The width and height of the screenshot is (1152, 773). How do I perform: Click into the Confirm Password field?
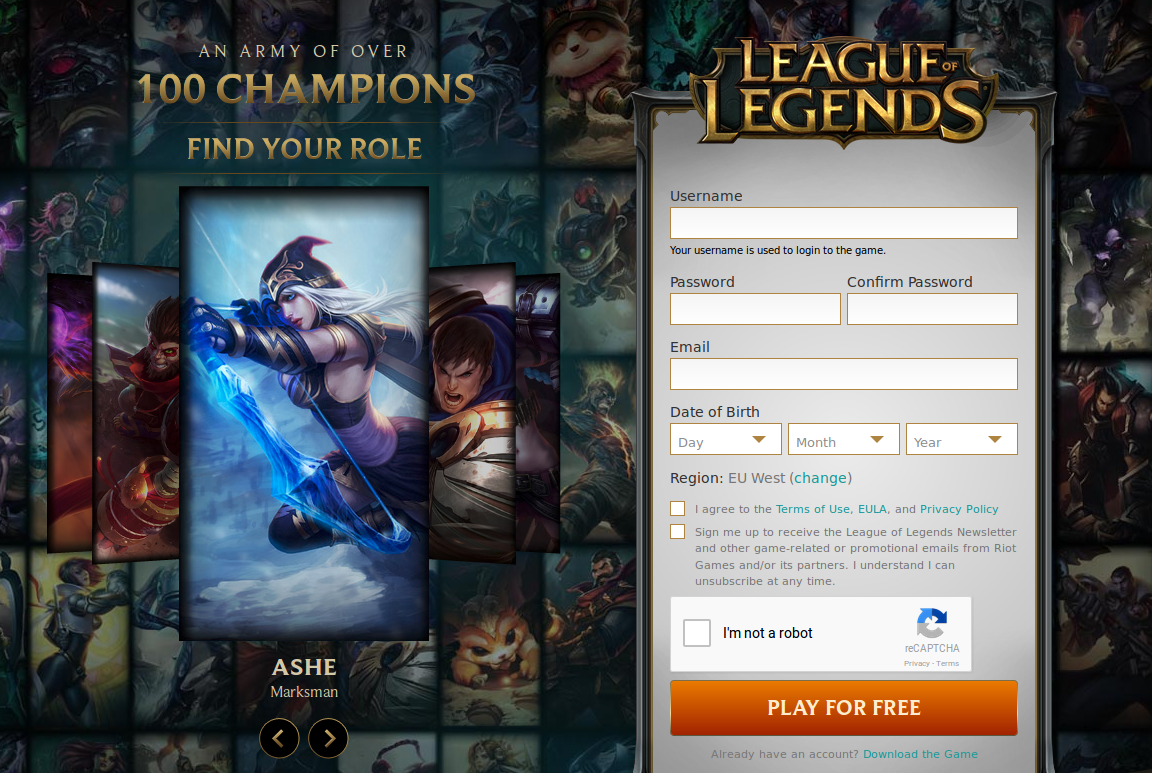[x=932, y=309]
